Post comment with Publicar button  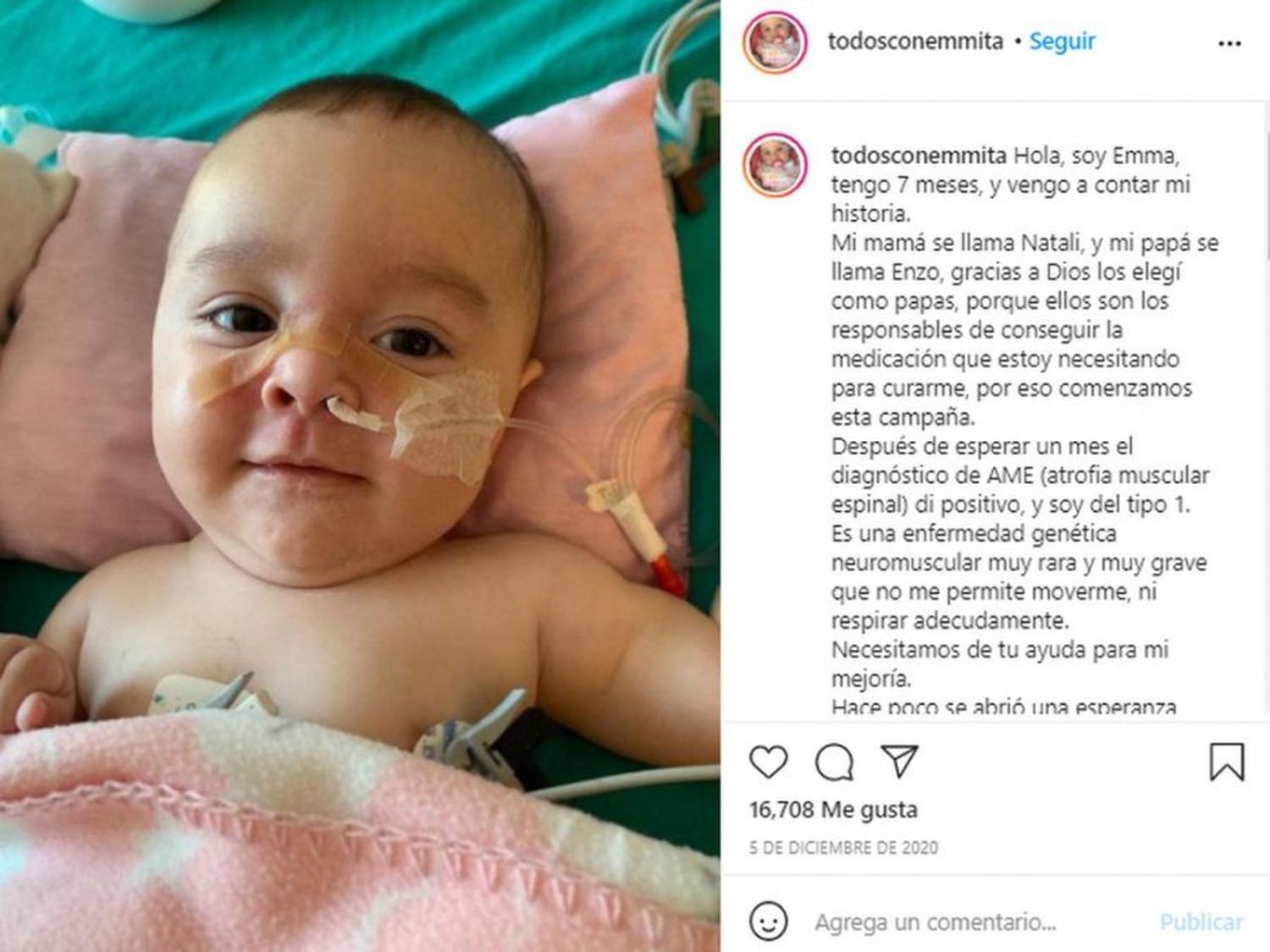[x=1201, y=922]
